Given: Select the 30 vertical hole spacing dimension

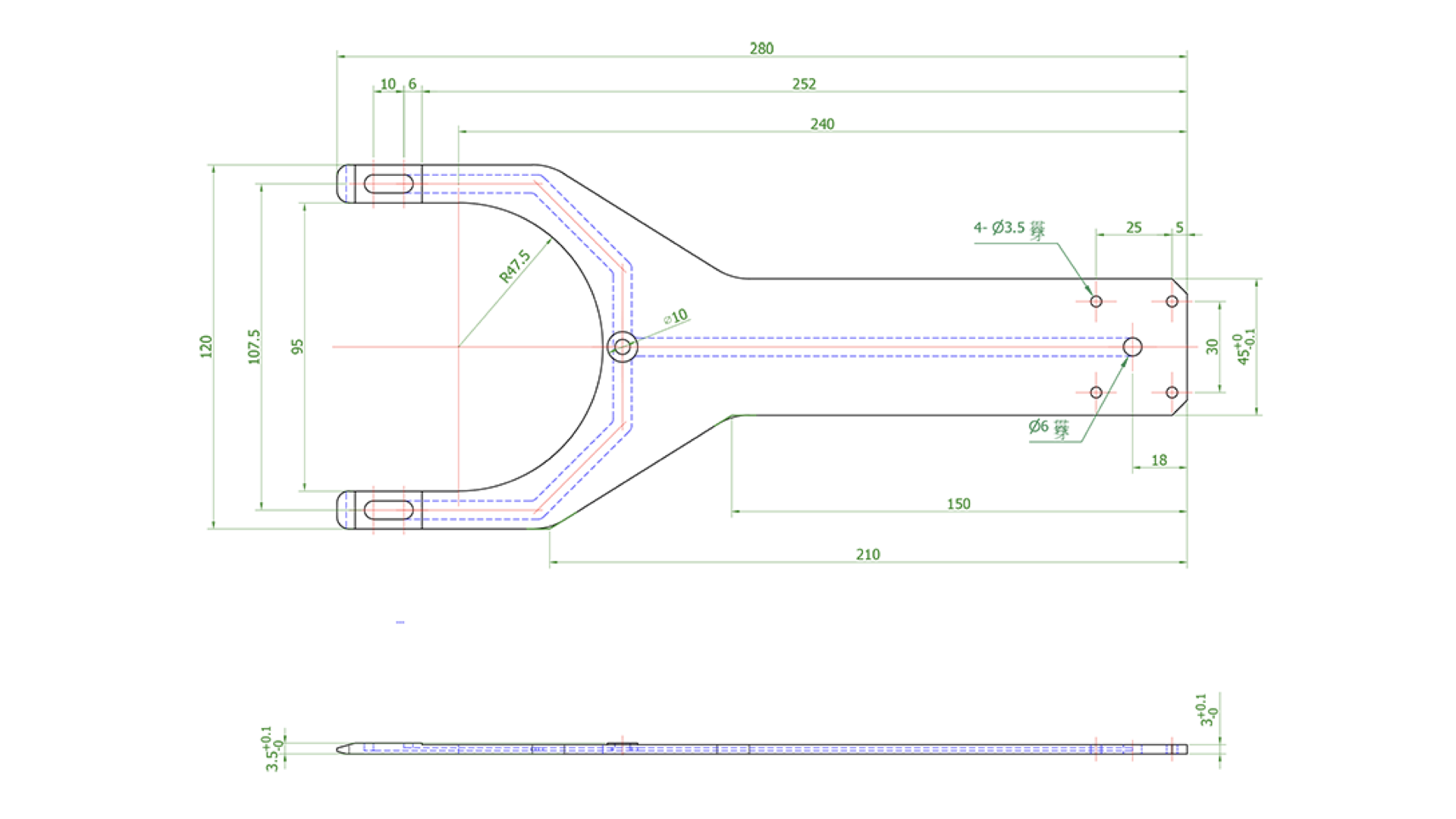Looking at the screenshot, I should point(1212,347).
